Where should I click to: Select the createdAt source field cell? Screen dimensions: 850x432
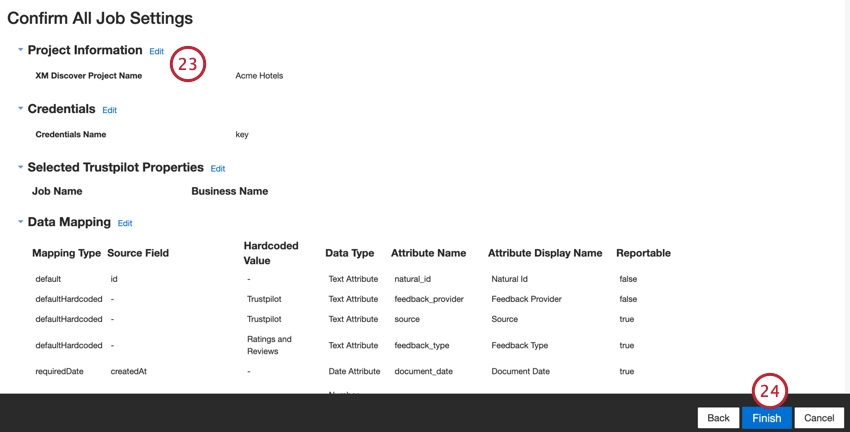(x=128, y=371)
